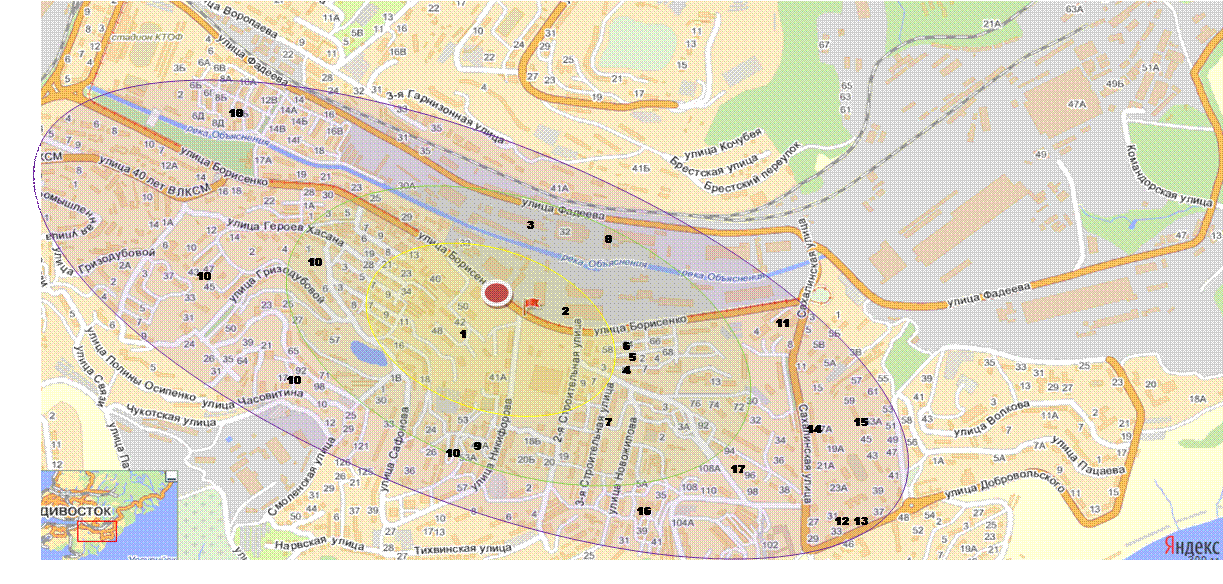Select bold marker number 14

[x=814, y=429]
